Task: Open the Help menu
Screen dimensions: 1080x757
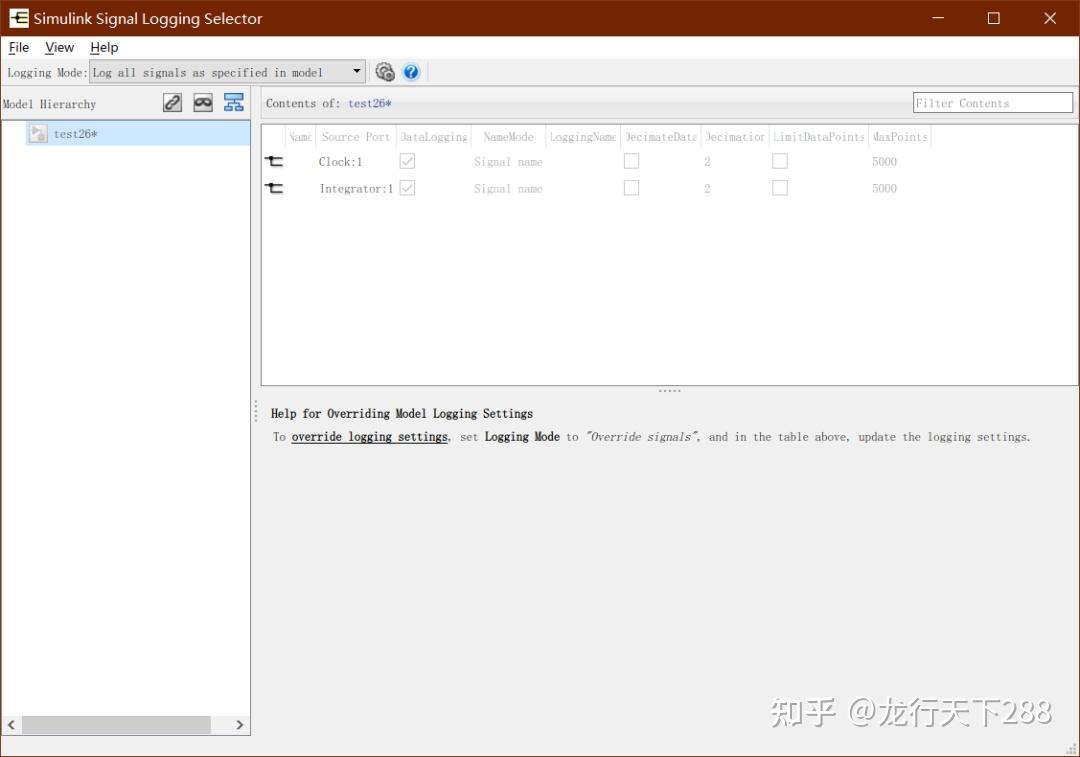Action: 104,47
